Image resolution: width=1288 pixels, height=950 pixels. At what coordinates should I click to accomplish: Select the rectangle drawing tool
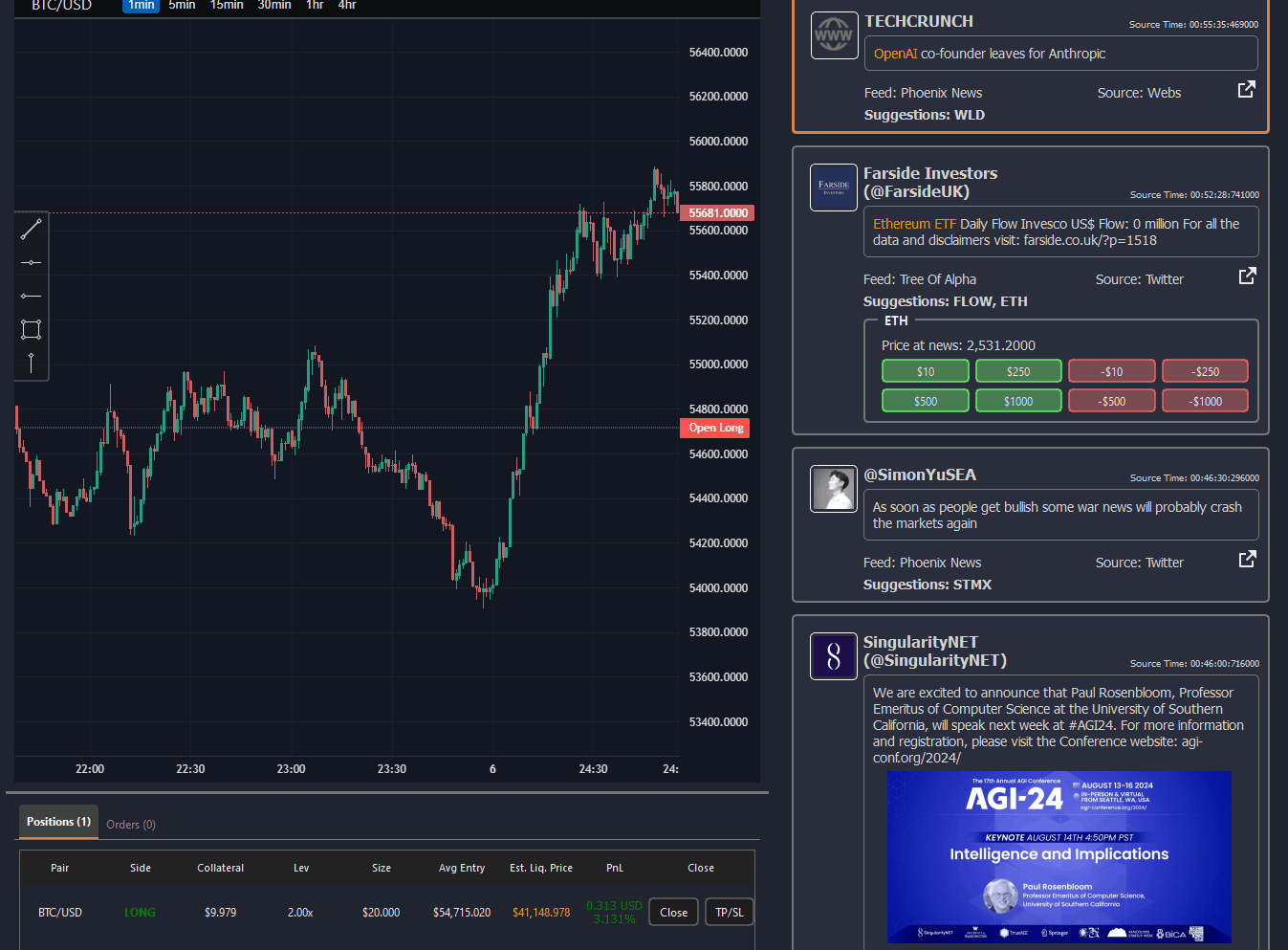(31, 329)
